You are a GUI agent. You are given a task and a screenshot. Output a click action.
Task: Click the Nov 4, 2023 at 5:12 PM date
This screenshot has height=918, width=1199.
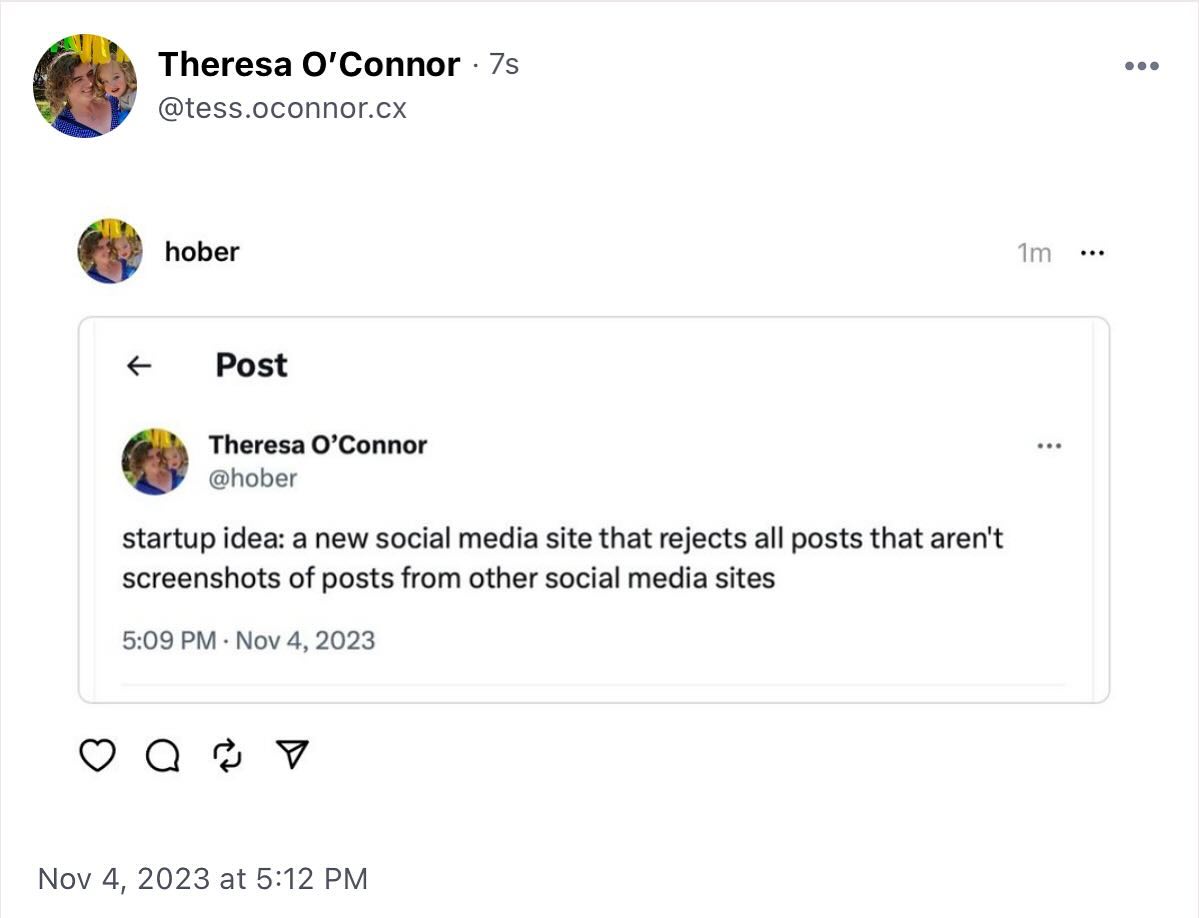[203, 879]
